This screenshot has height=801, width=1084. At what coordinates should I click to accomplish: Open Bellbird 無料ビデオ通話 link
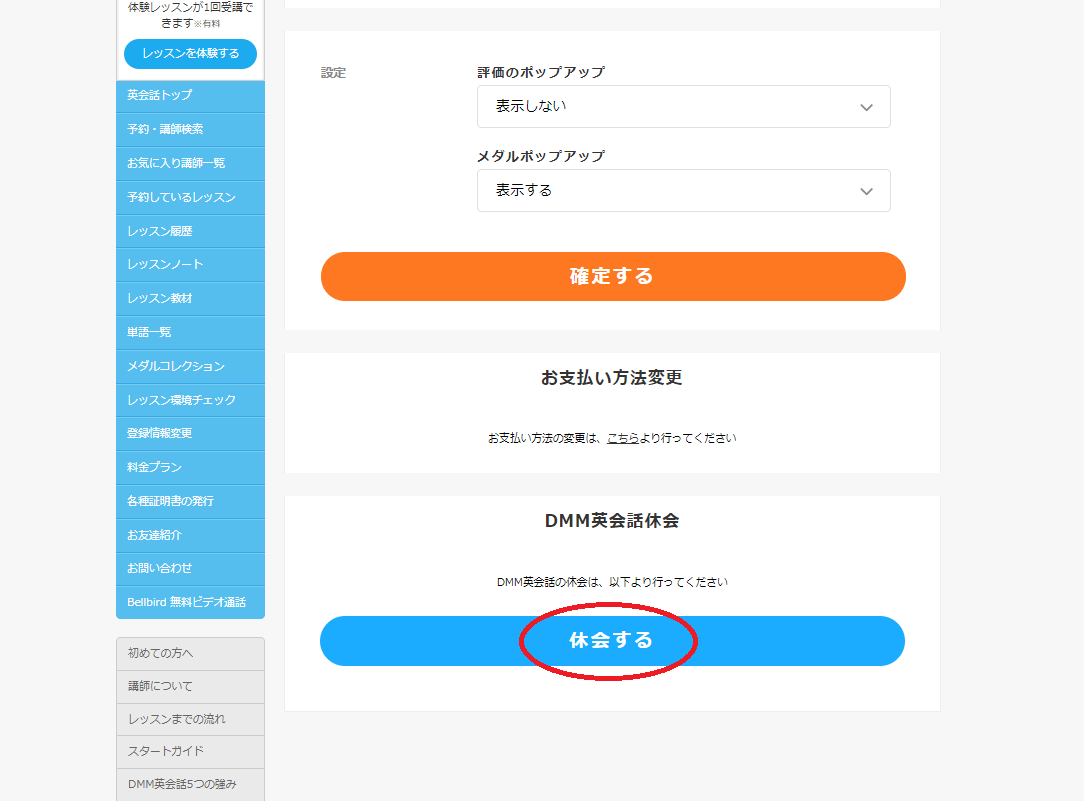tap(189, 602)
